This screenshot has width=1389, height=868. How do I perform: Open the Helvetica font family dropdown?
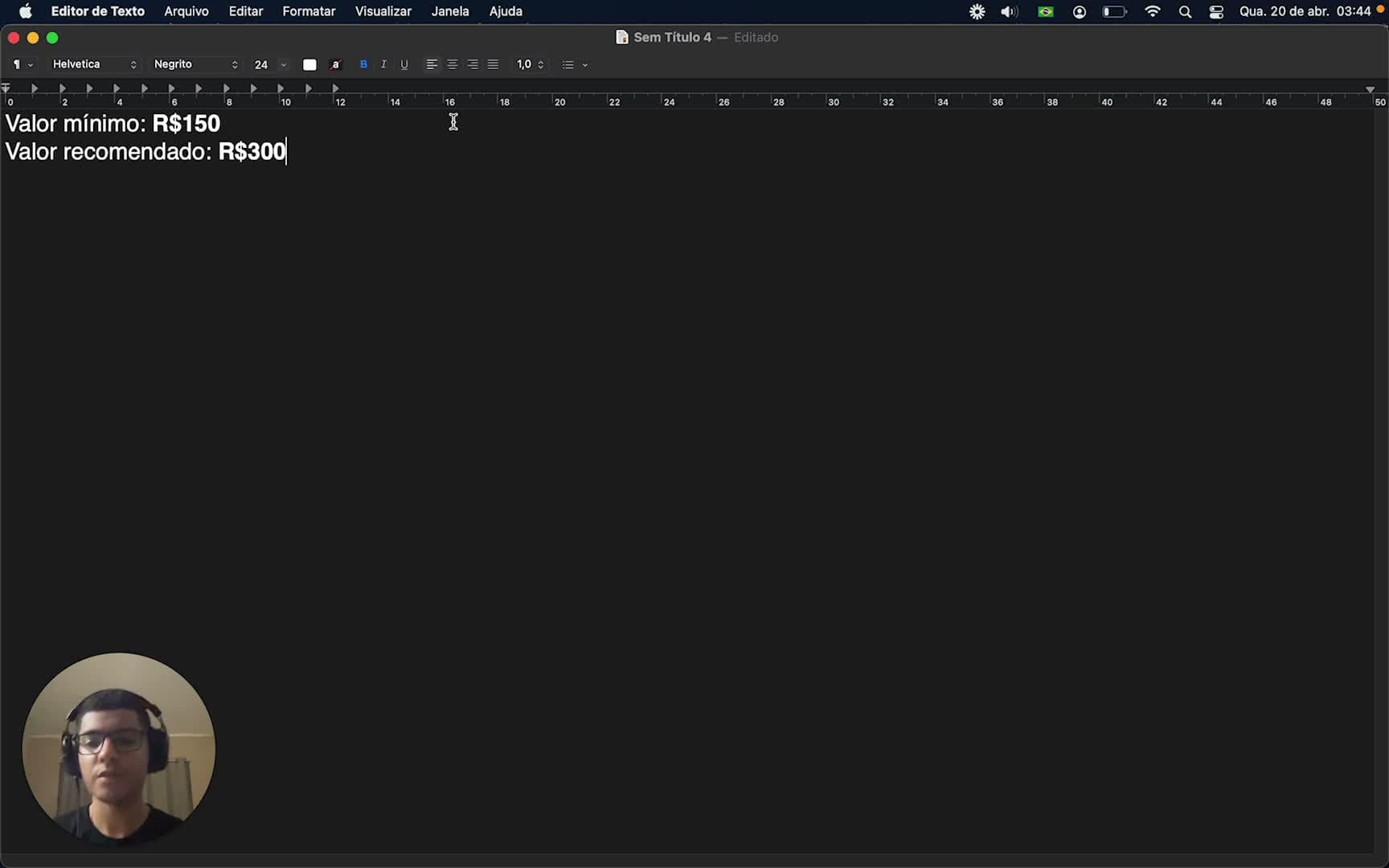pyautogui.click(x=94, y=64)
